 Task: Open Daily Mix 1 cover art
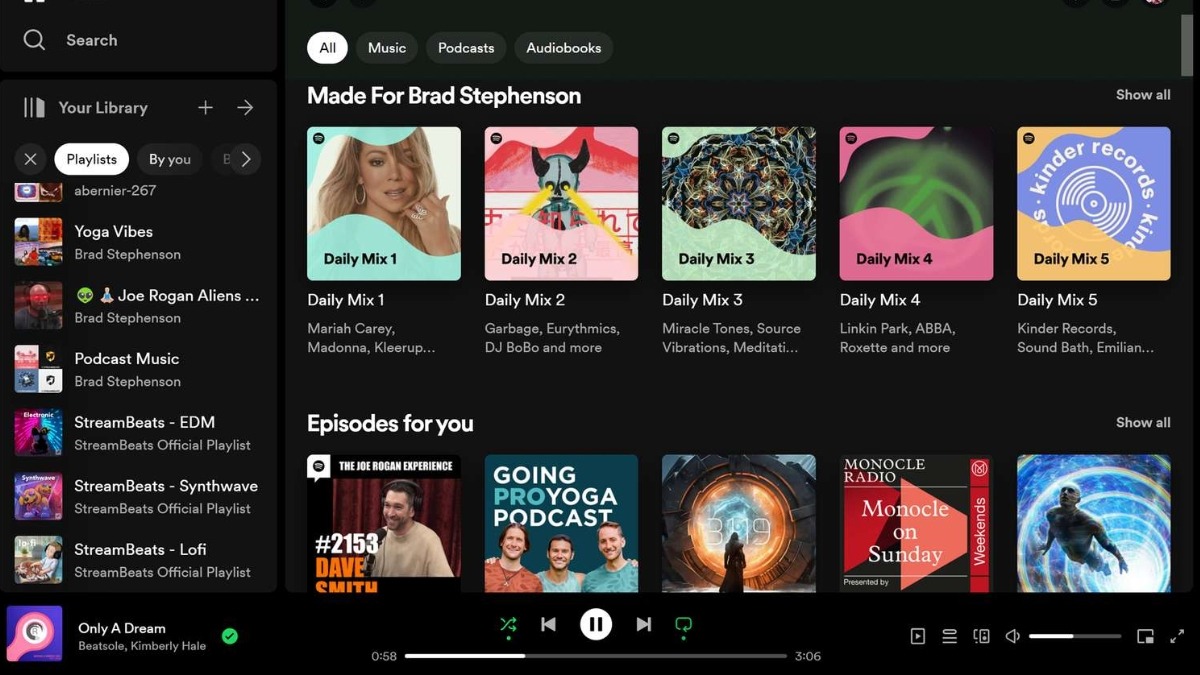pos(384,203)
